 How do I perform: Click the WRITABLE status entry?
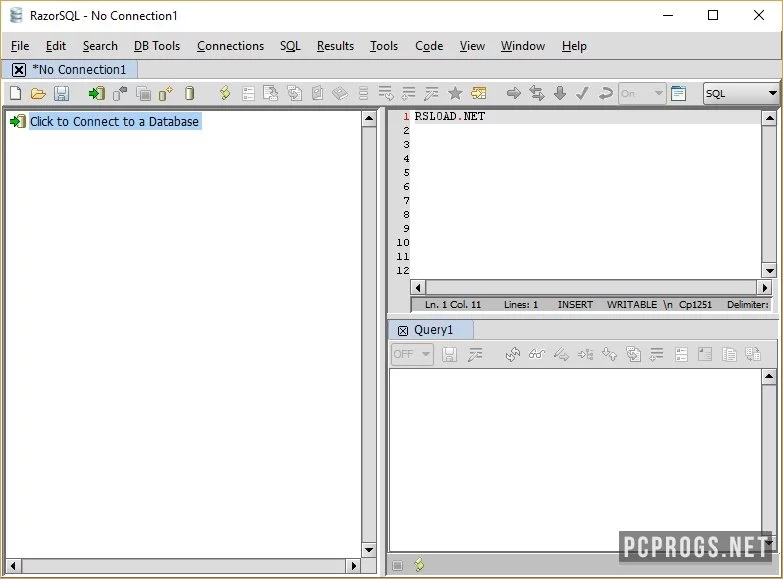tap(631, 305)
